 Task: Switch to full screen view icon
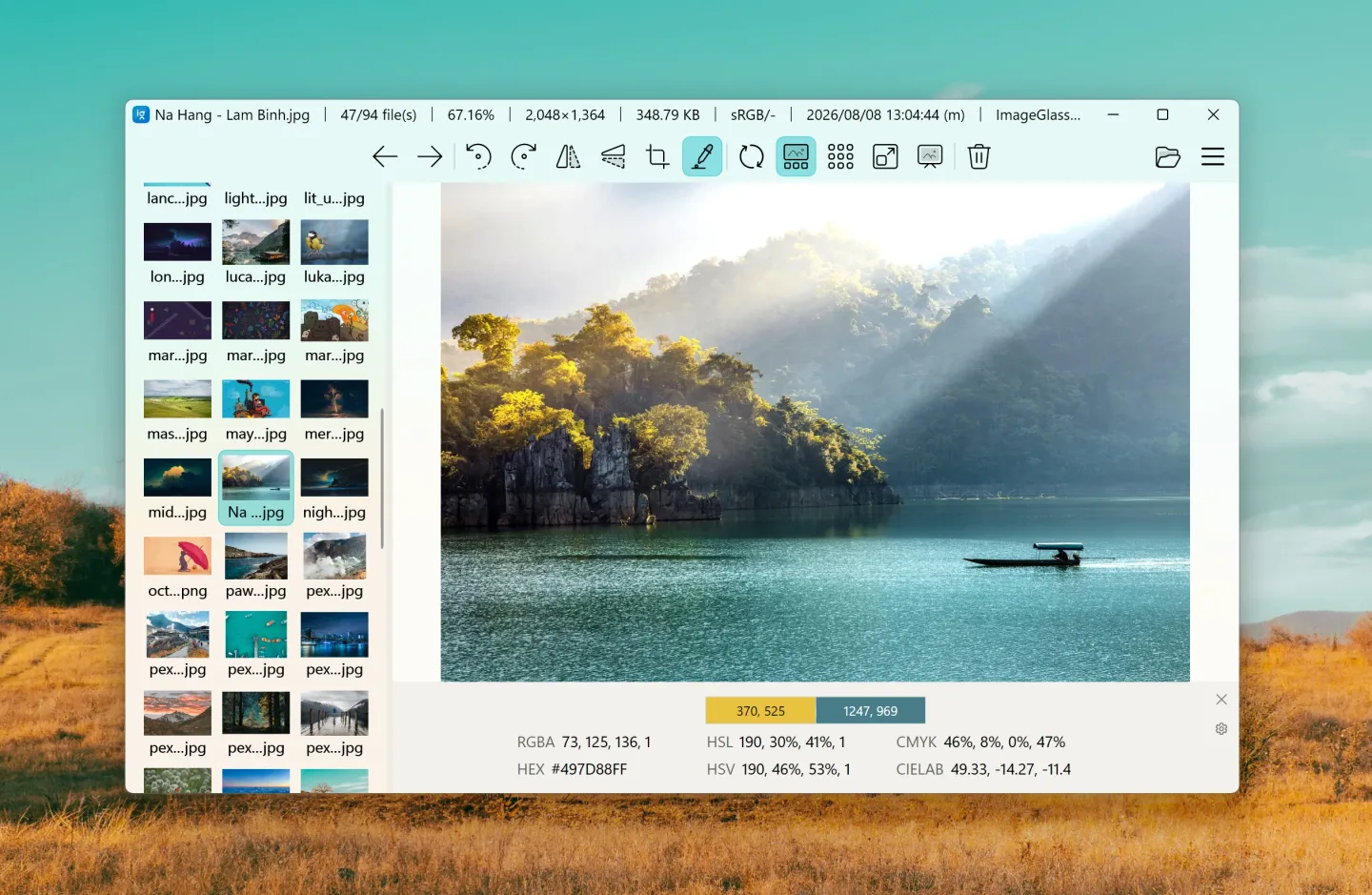click(x=885, y=156)
